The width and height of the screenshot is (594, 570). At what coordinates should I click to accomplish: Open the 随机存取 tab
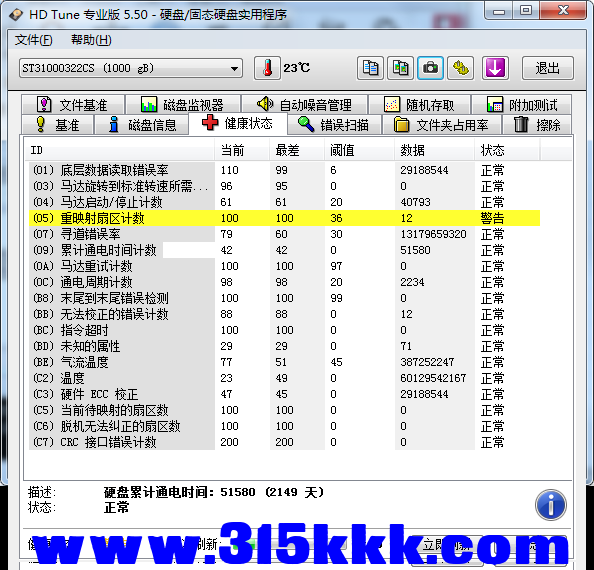tap(419, 105)
